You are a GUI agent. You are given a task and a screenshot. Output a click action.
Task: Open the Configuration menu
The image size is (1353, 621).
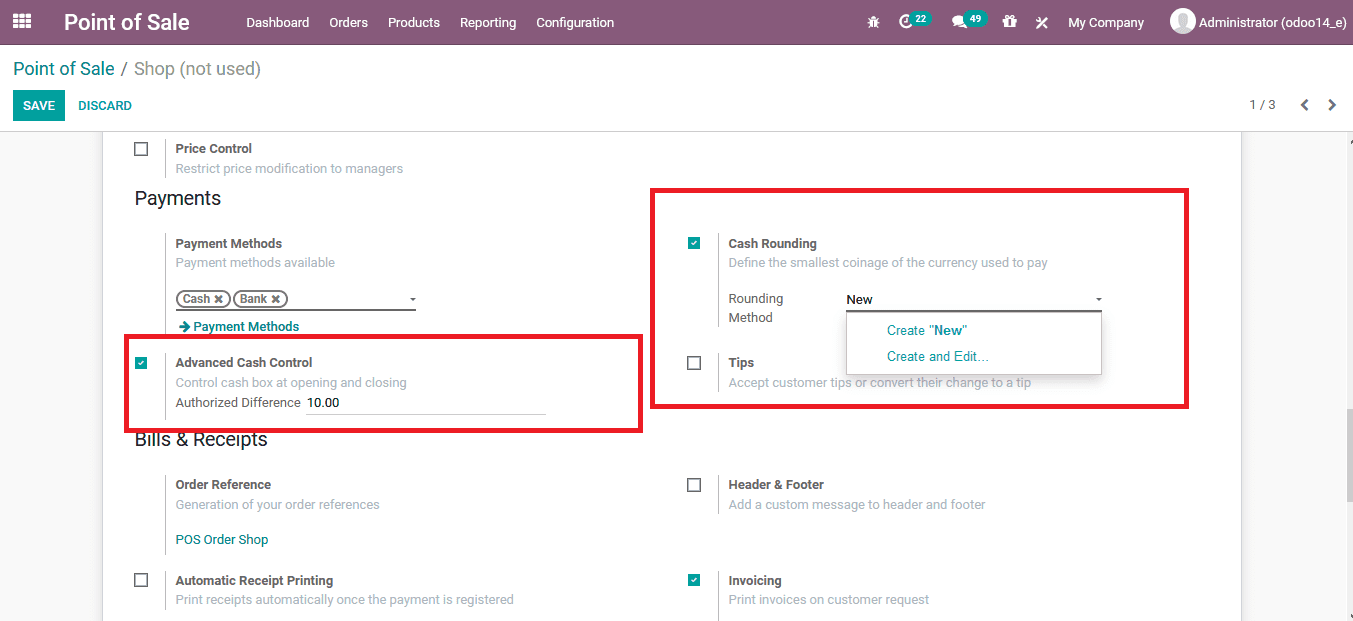coord(575,22)
